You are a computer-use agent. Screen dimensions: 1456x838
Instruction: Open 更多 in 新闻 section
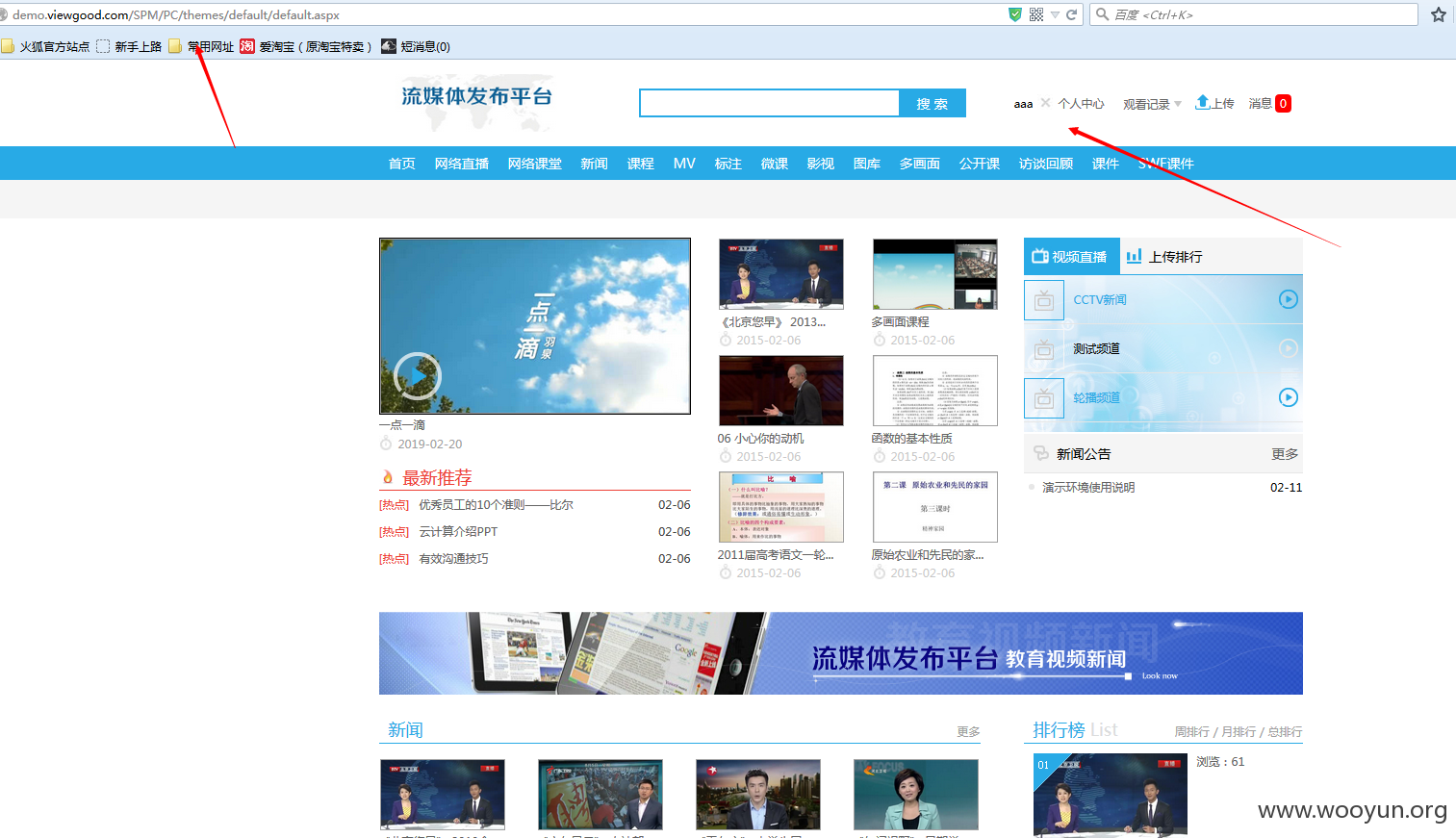pyautogui.click(x=968, y=732)
